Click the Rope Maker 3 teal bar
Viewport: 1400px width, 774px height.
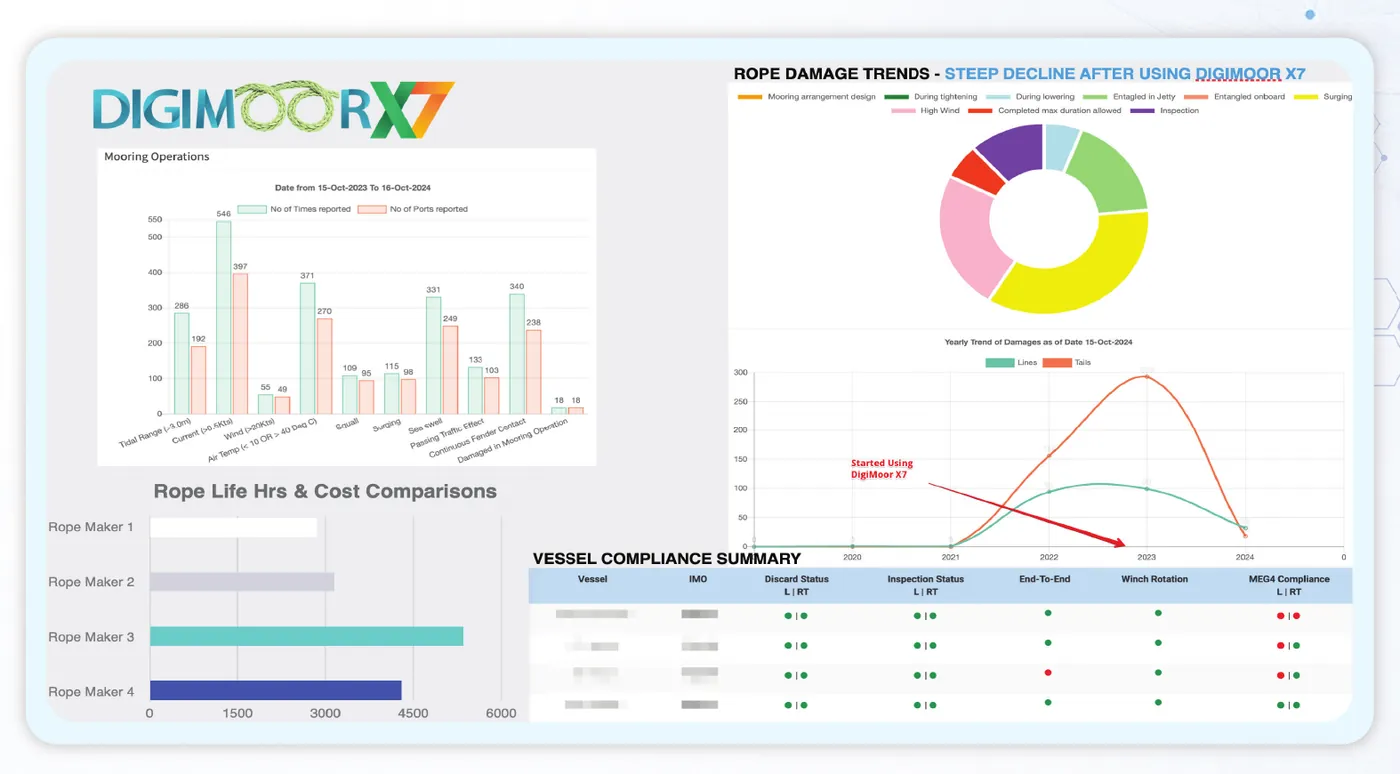click(x=306, y=636)
